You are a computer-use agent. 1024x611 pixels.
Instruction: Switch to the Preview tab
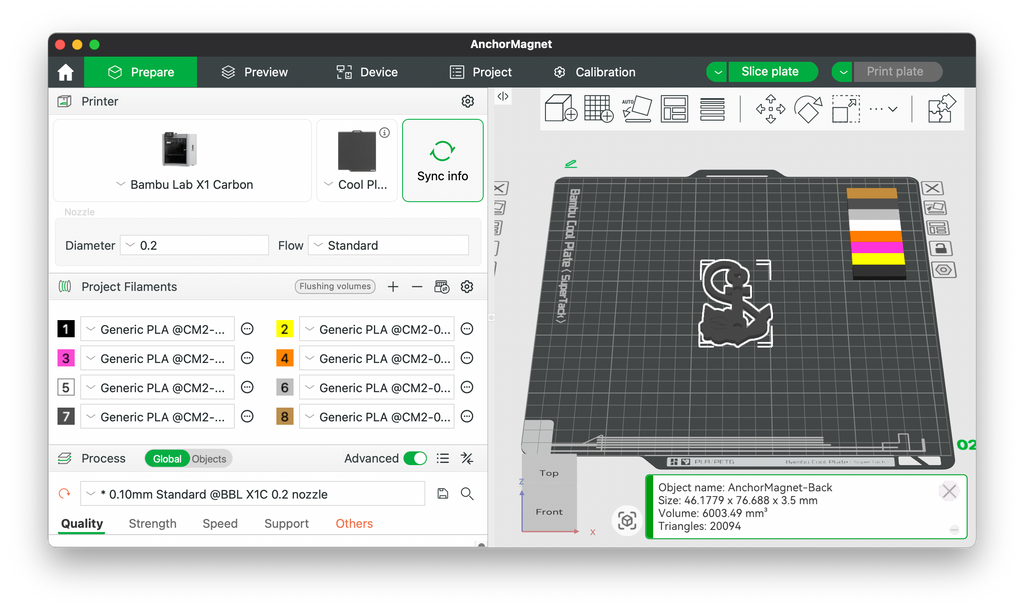[x=254, y=72]
